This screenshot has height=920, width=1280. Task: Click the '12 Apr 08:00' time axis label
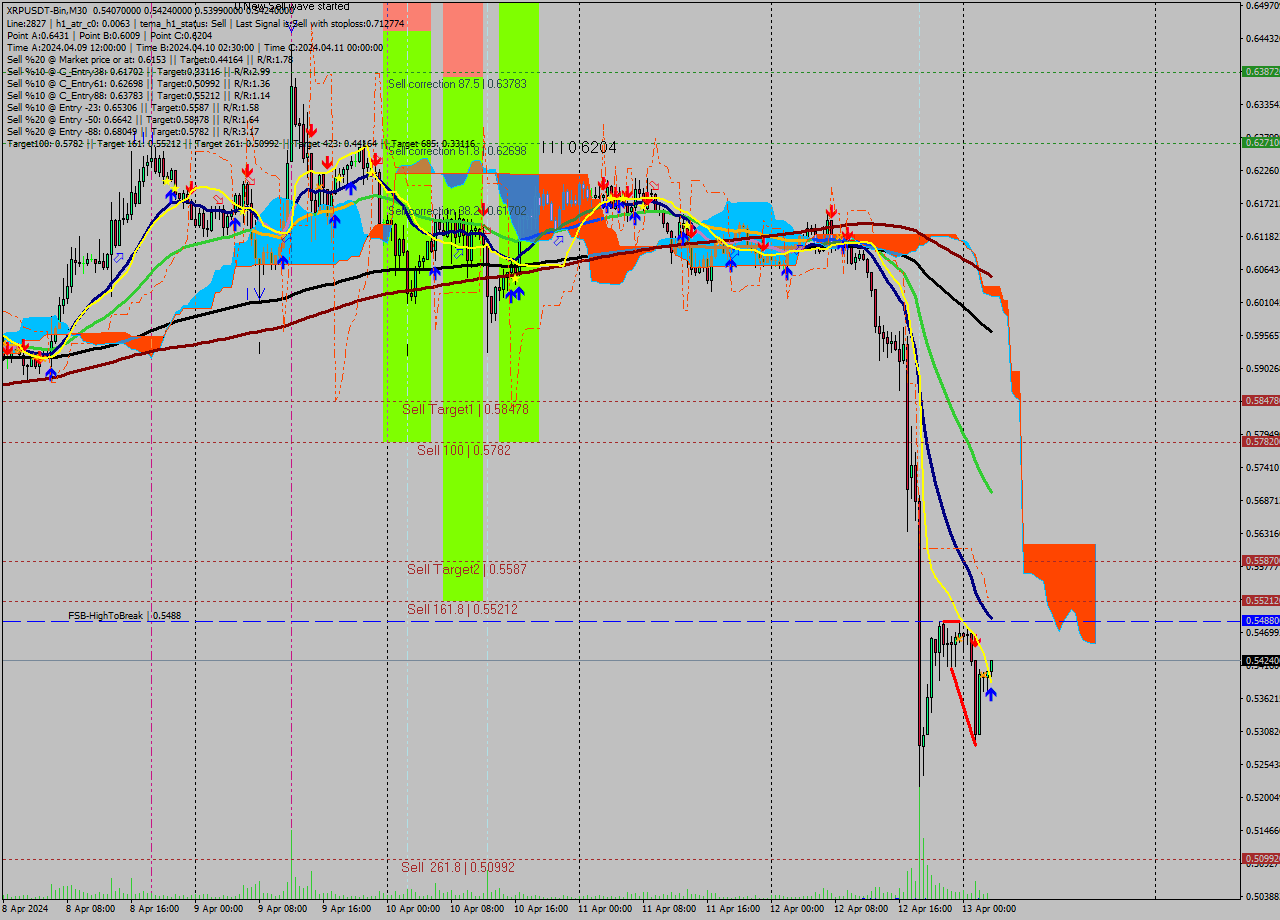(861, 909)
